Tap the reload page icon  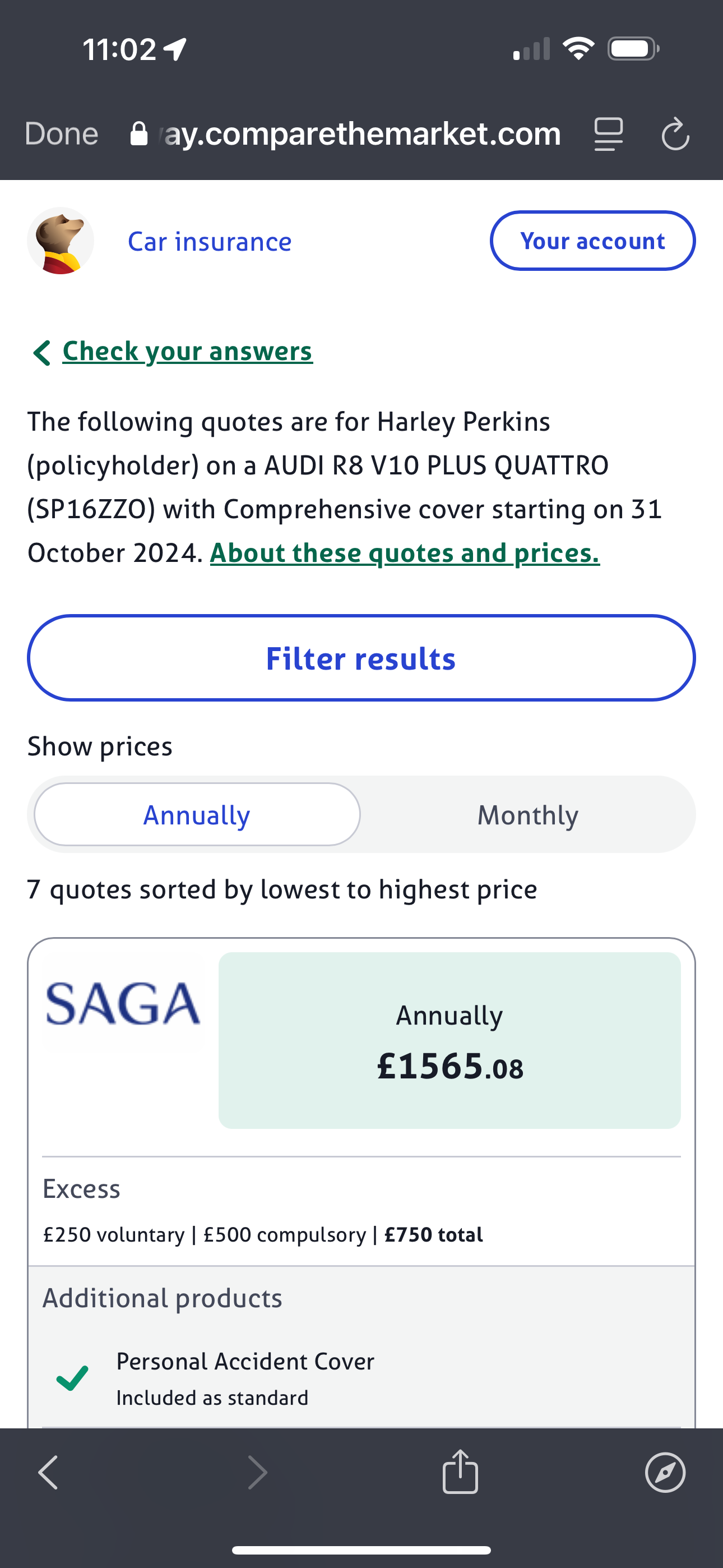[675, 134]
